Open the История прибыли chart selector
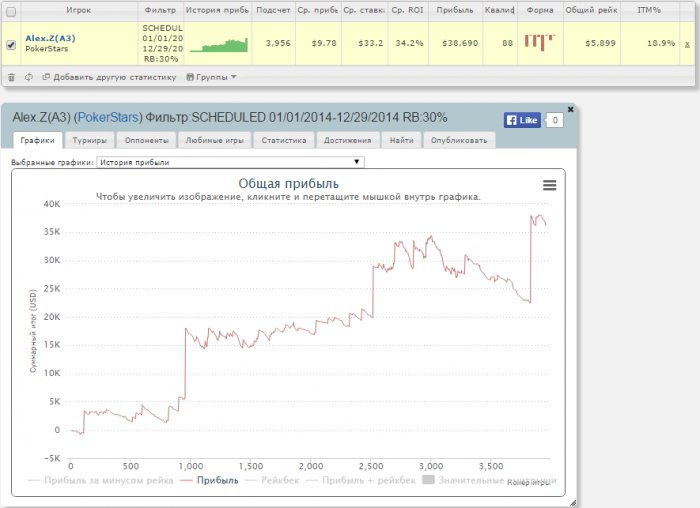Viewport: 700px width, 508px height. 230,161
